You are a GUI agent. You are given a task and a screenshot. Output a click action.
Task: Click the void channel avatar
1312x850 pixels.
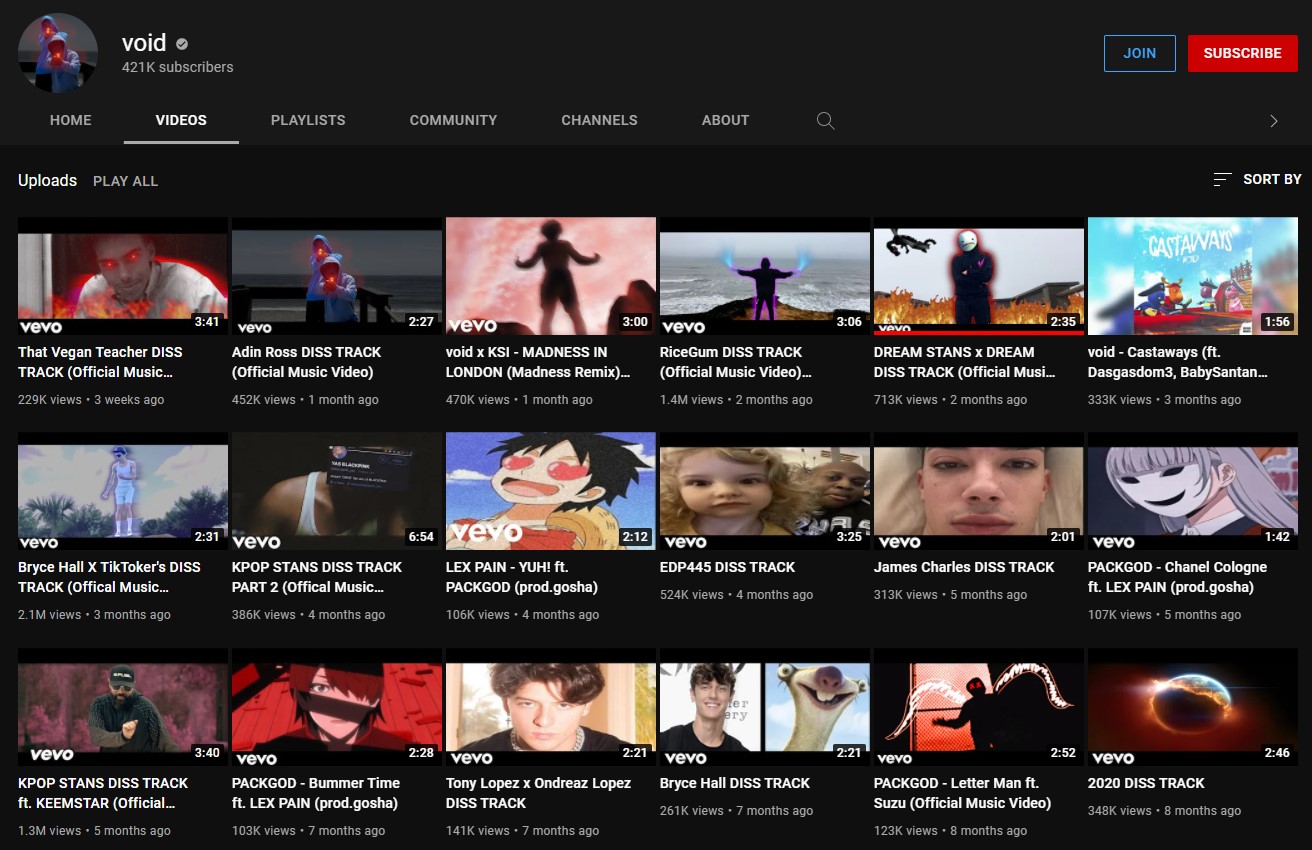pyautogui.click(x=58, y=53)
